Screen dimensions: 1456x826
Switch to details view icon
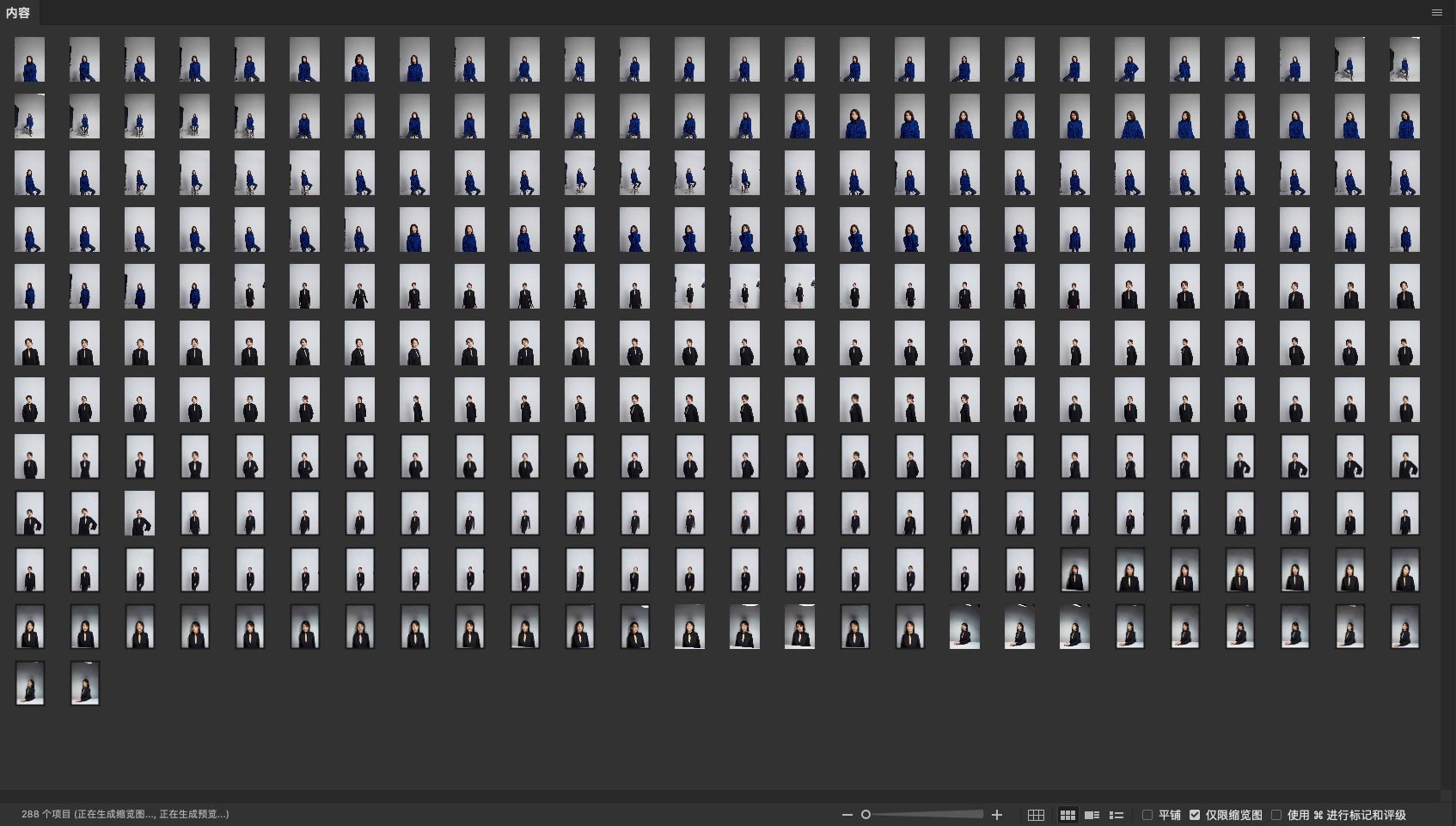tap(1092, 815)
